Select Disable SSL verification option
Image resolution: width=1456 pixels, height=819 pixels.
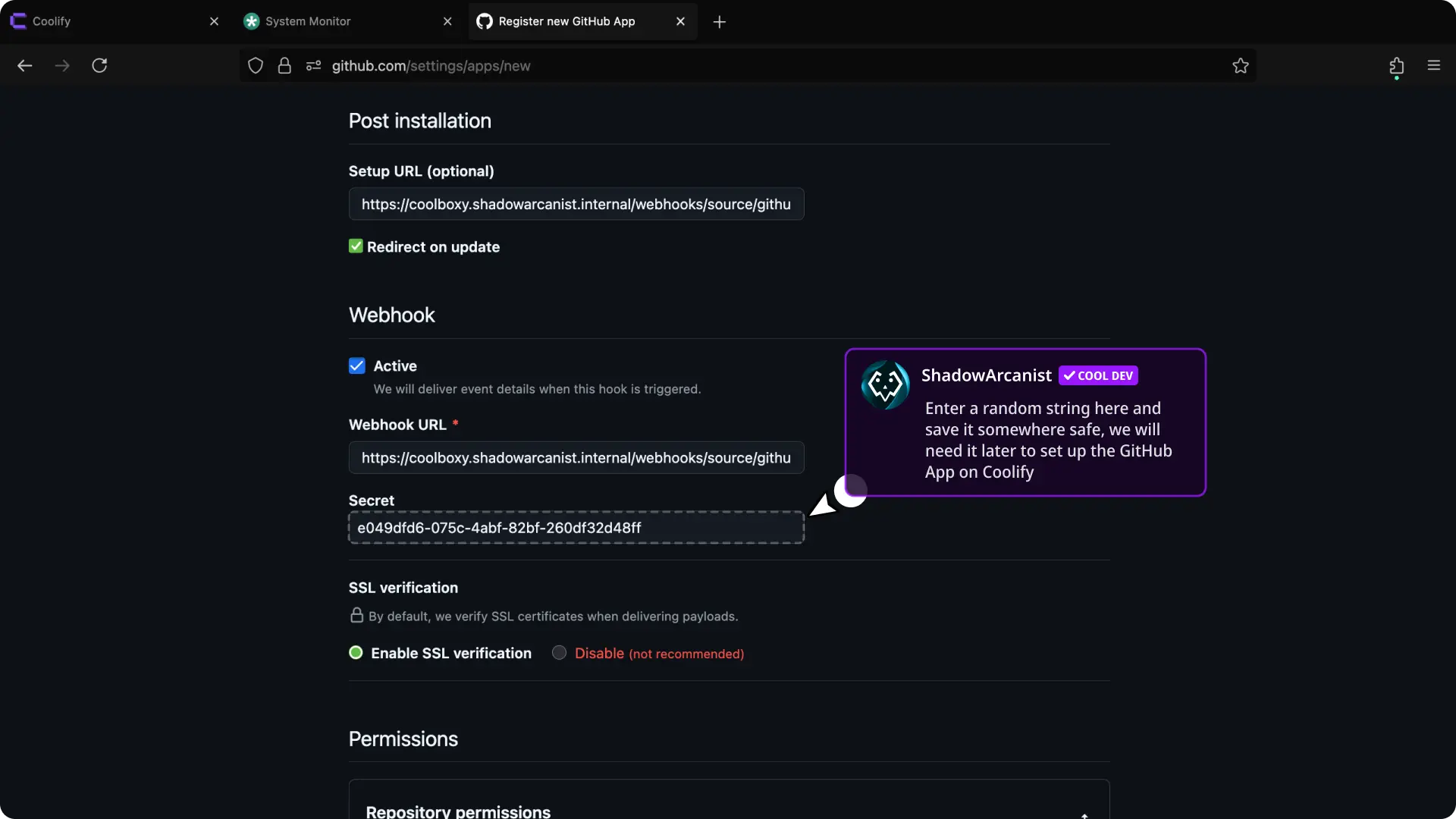click(560, 653)
